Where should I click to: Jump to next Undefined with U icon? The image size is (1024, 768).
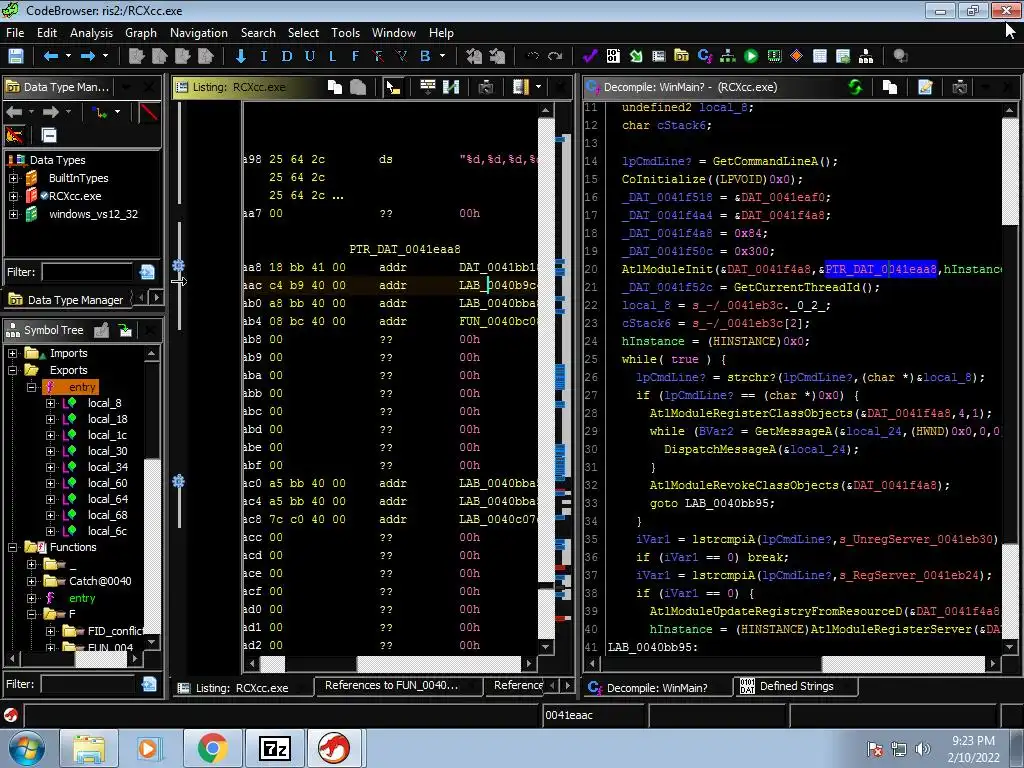pos(310,56)
